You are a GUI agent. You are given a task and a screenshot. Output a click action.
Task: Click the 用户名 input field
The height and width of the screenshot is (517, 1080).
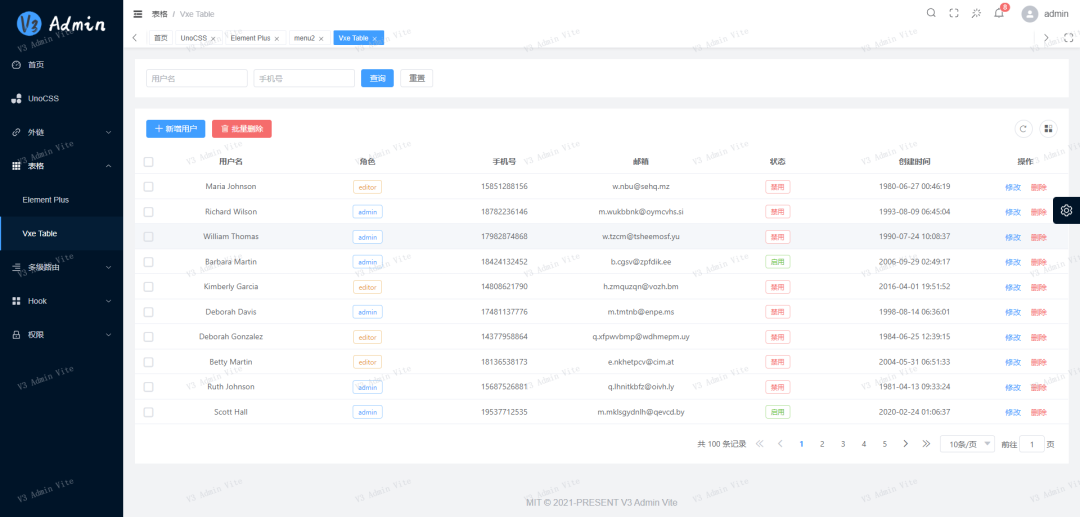[x=196, y=78]
